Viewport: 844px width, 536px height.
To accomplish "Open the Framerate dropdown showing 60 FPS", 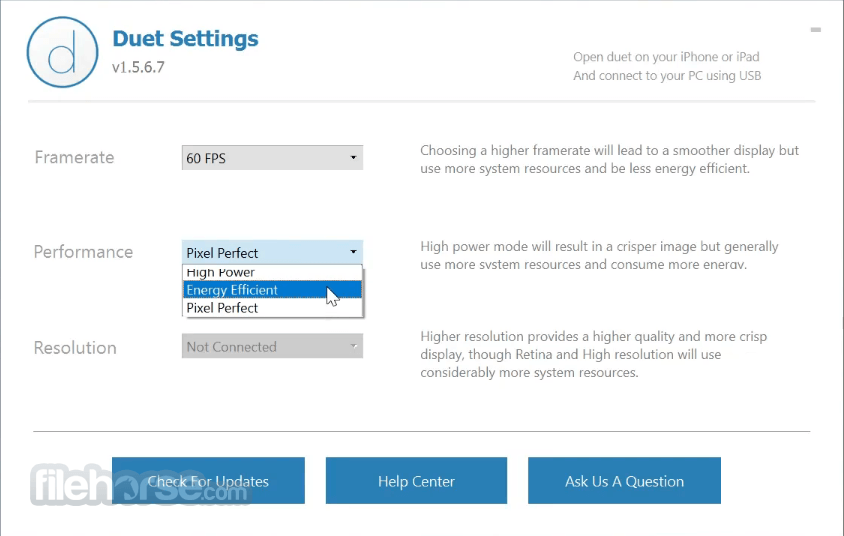I will pos(272,158).
